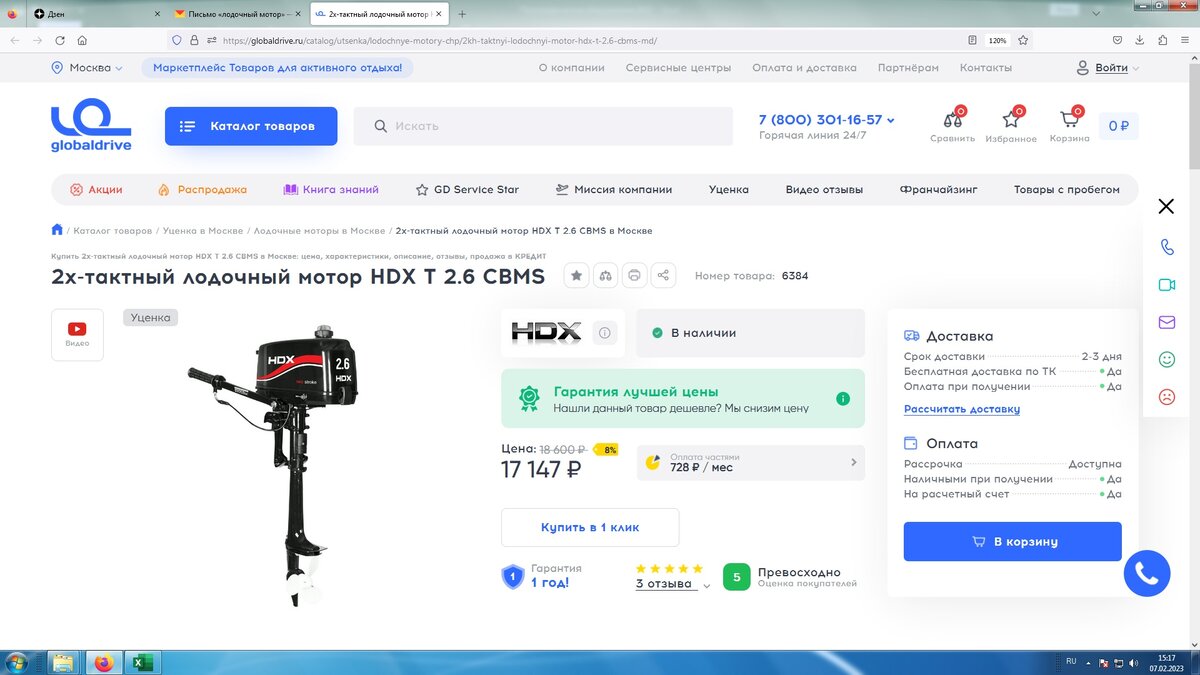This screenshot has width=1200, height=675.
Task: Click the round blue call-back phone button
Action: pyautogui.click(x=1147, y=574)
